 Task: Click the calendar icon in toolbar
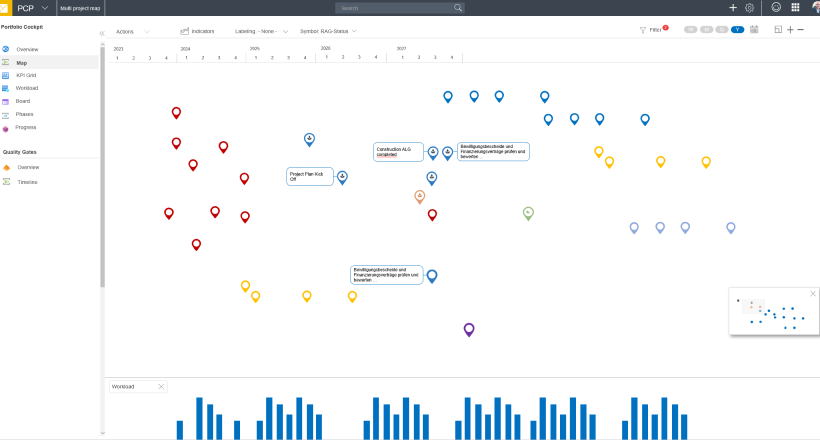[x=754, y=30]
